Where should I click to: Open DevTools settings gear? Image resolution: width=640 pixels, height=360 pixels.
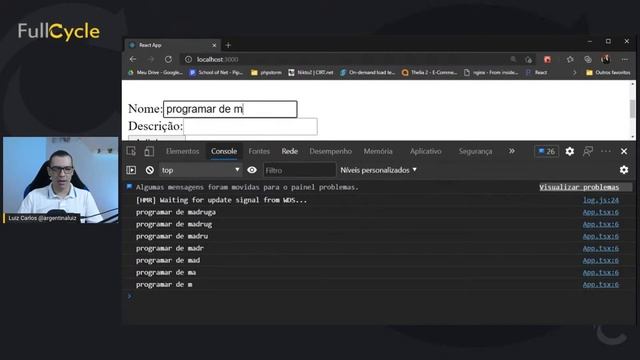pos(570,151)
